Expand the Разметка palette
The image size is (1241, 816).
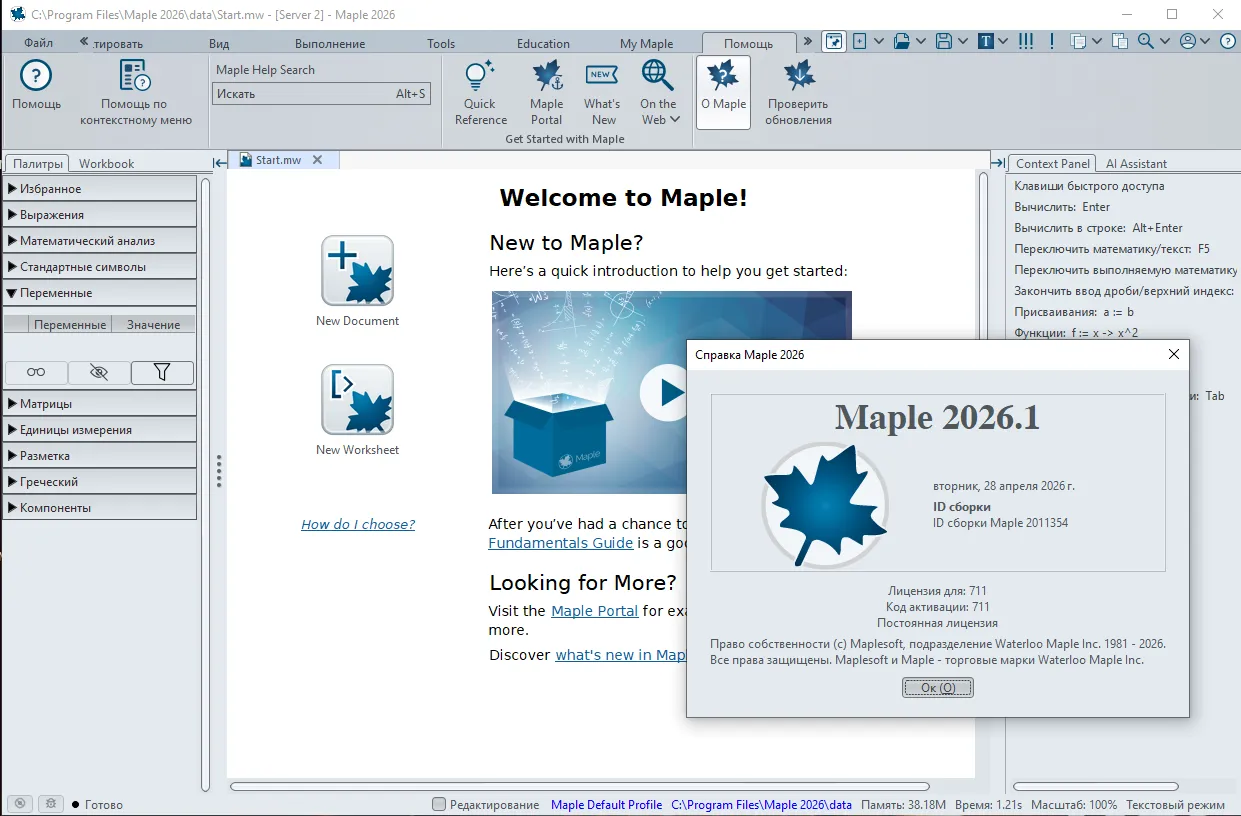100,456
